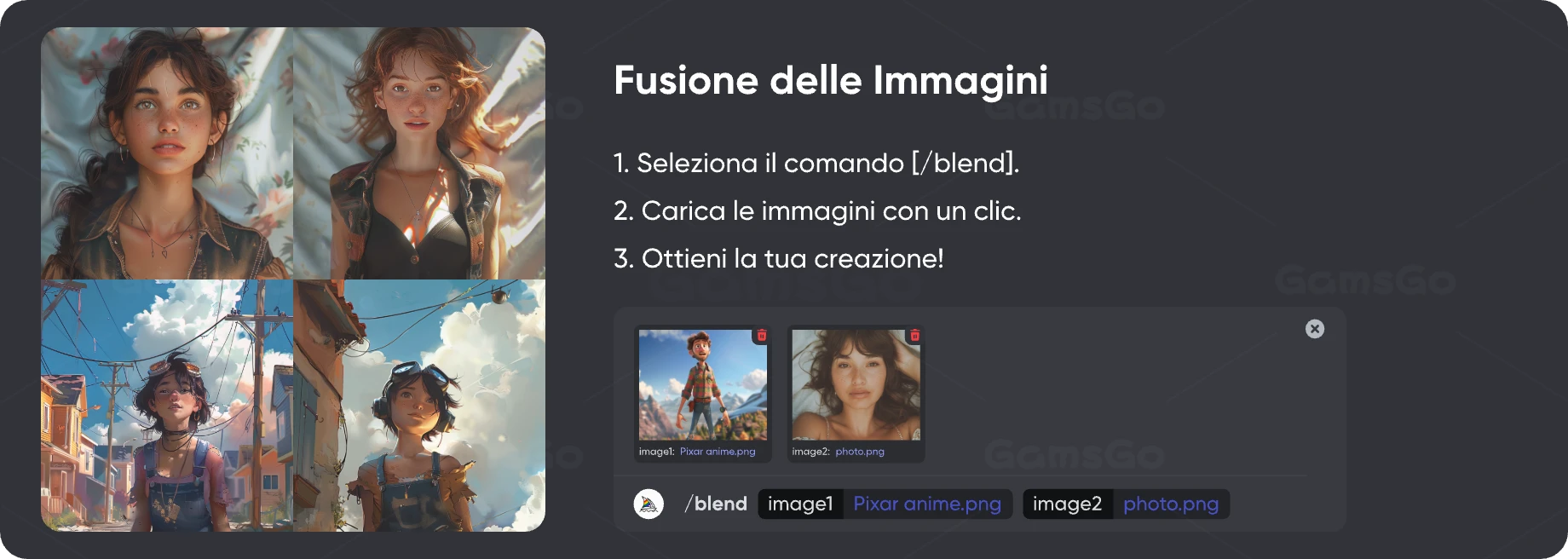Viewport: 1568px width, 559px height.
Task: Open the woman photo upload thumbnail
Action: coord(856,385)
